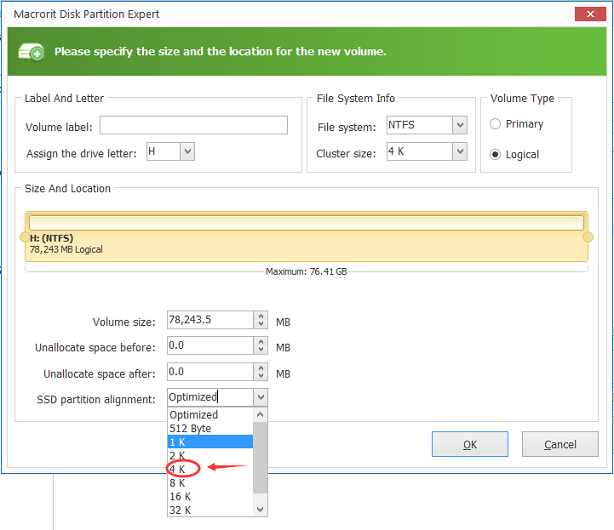The width and height of the screenshot is (614, 530).
Task: Click the alignment list scrollbar thumb
Action: (x=260, y=458)
